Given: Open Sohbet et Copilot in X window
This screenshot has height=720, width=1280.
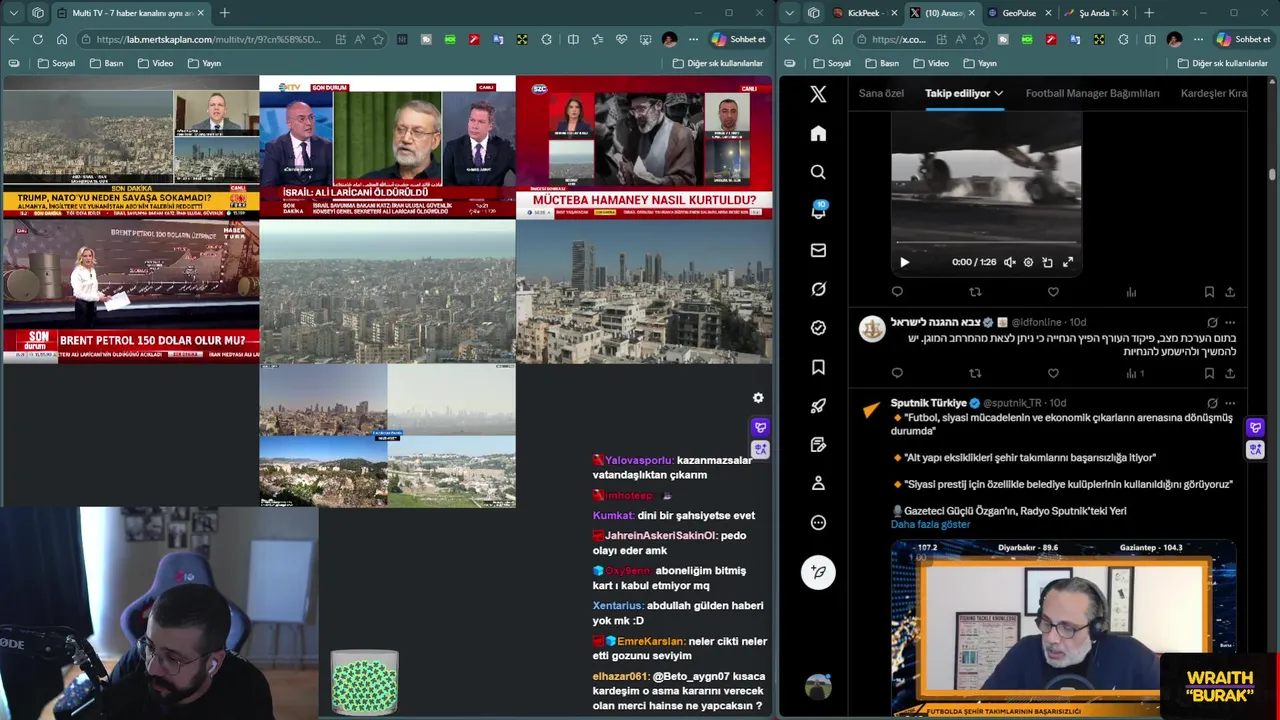Looking at the screenshot, I should 1243,39.
